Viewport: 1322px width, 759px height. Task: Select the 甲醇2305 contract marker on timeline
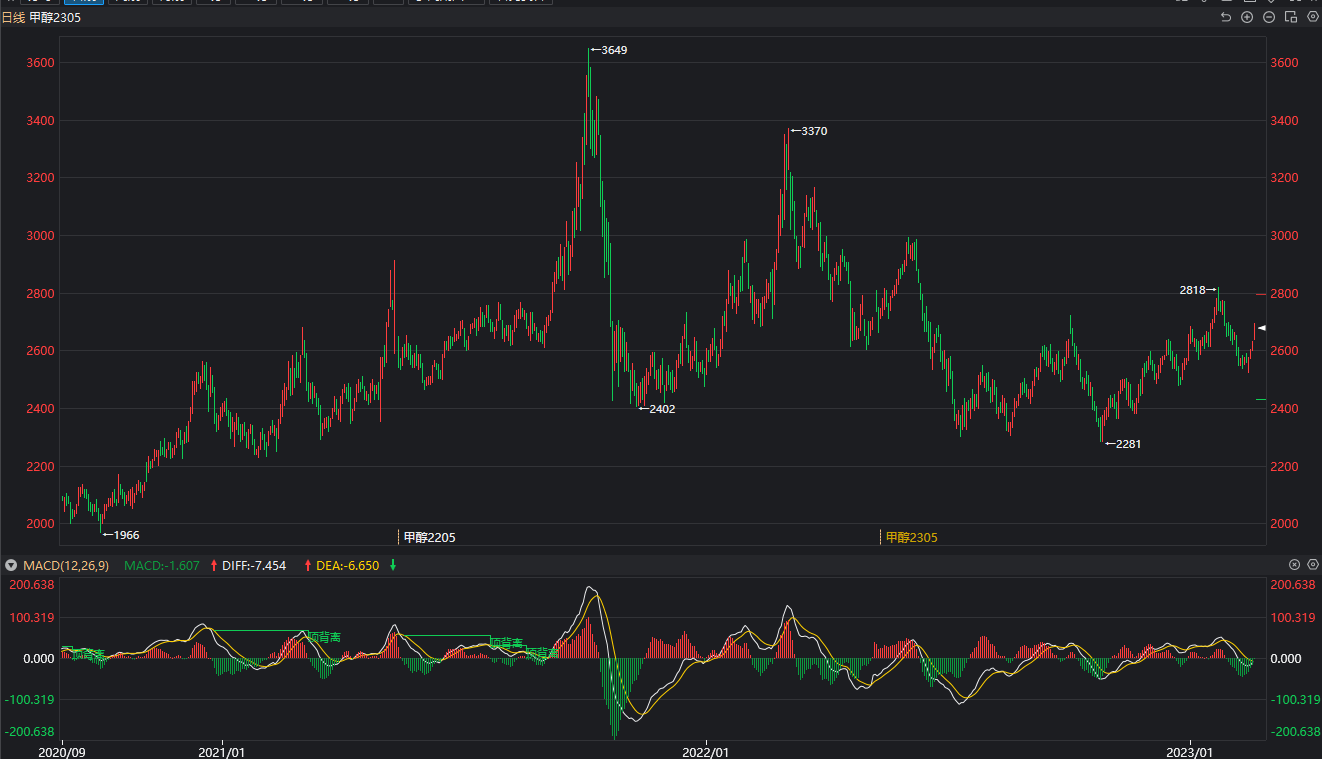(x=911, y=538)
